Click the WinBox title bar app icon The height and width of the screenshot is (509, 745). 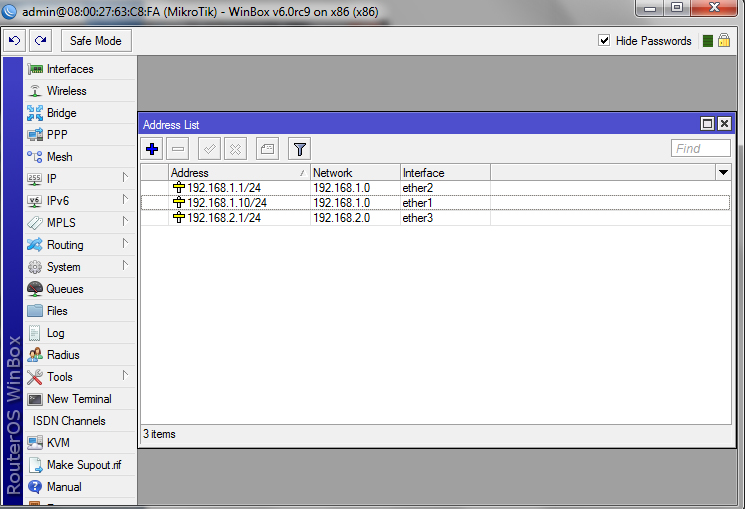(x=9, y=11)
